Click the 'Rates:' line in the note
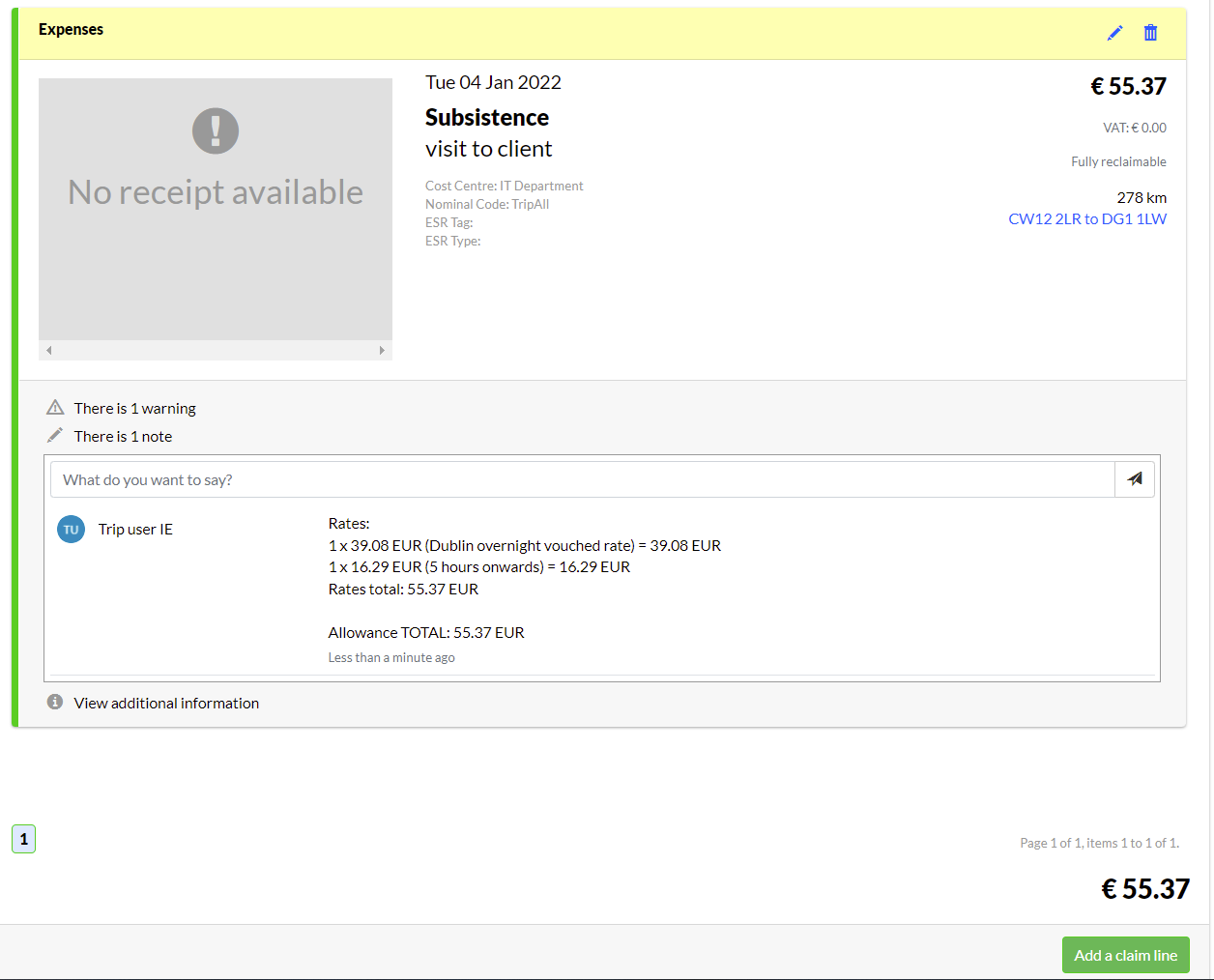 (349, 523)
